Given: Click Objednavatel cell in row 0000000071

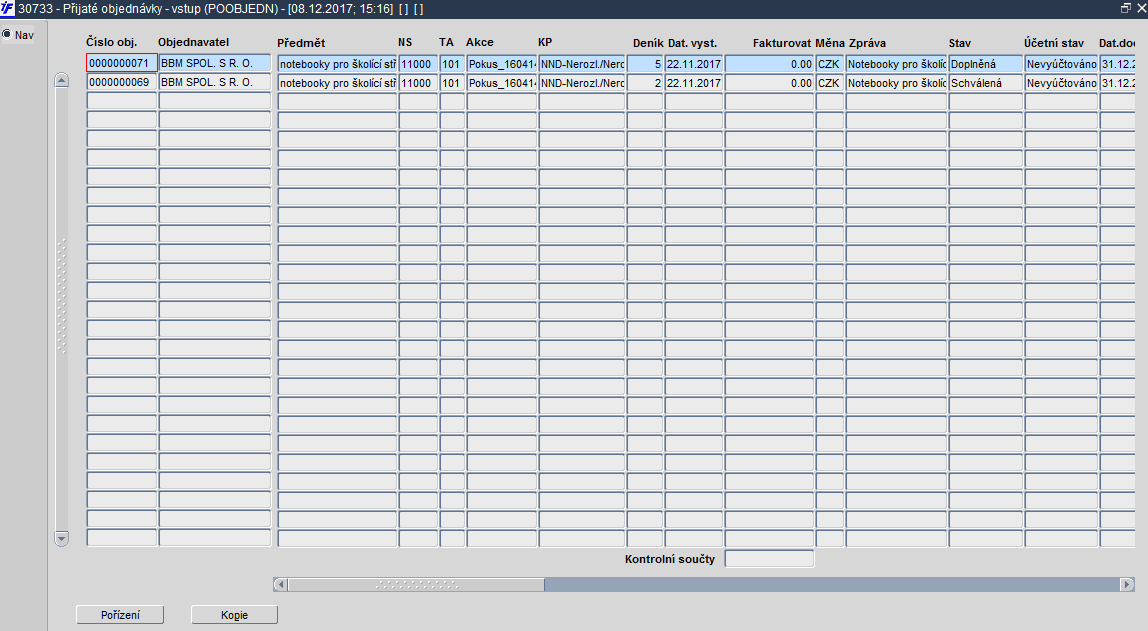Looking at the screenshot, I should coord(215,64).
